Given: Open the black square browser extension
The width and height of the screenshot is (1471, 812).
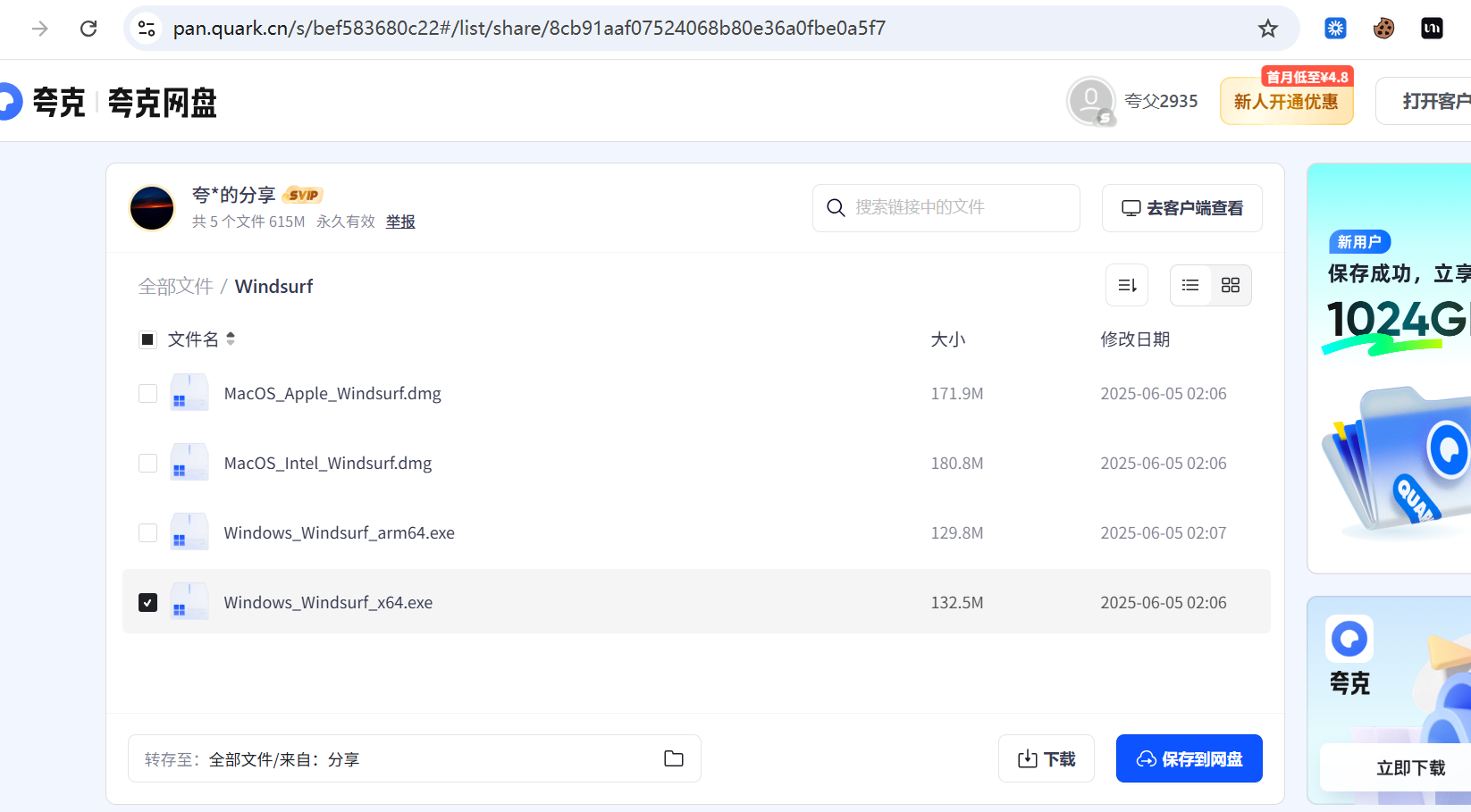Looking at the screenshot, I should 1432,29.
